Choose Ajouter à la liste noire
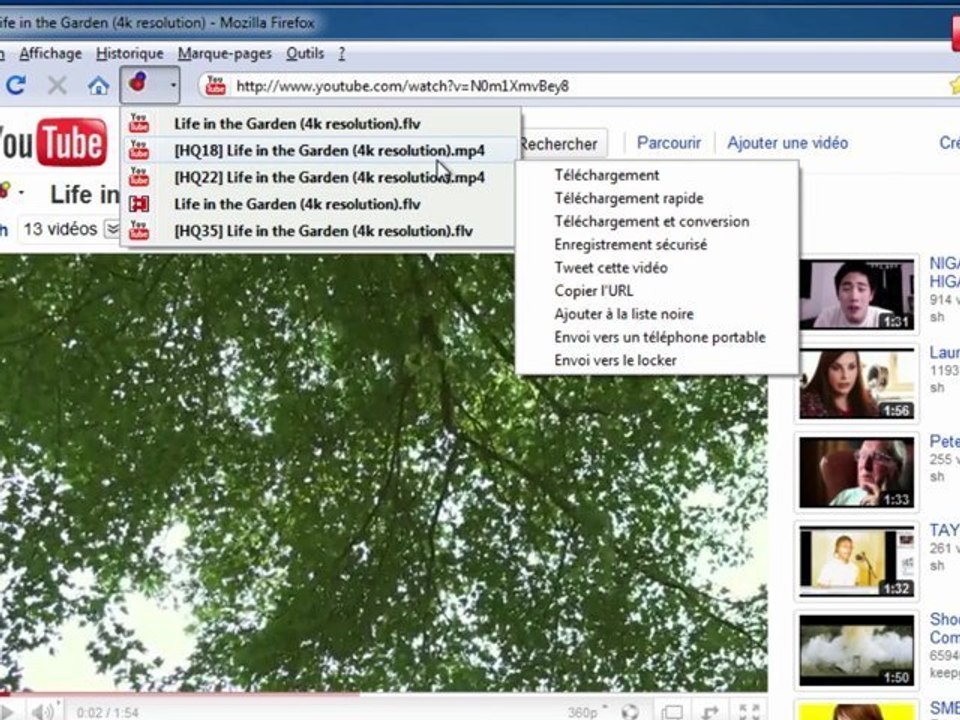This screenshot has height=720, width=960. (624, 314)
